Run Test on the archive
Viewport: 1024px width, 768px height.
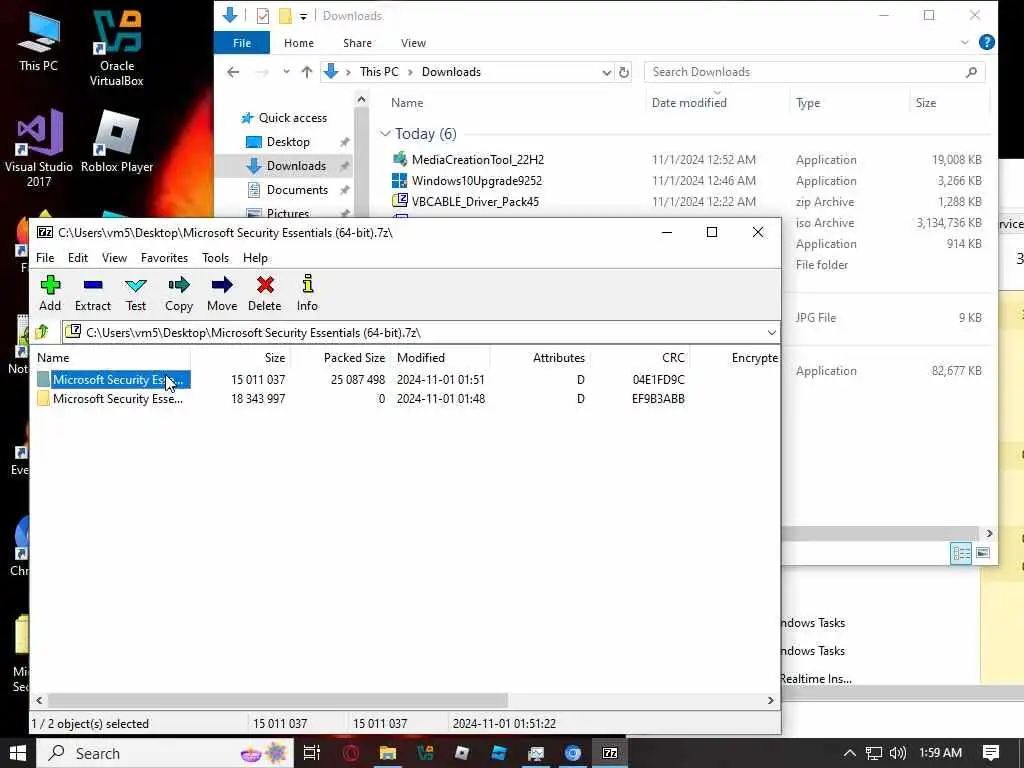[x=136, y=293]
